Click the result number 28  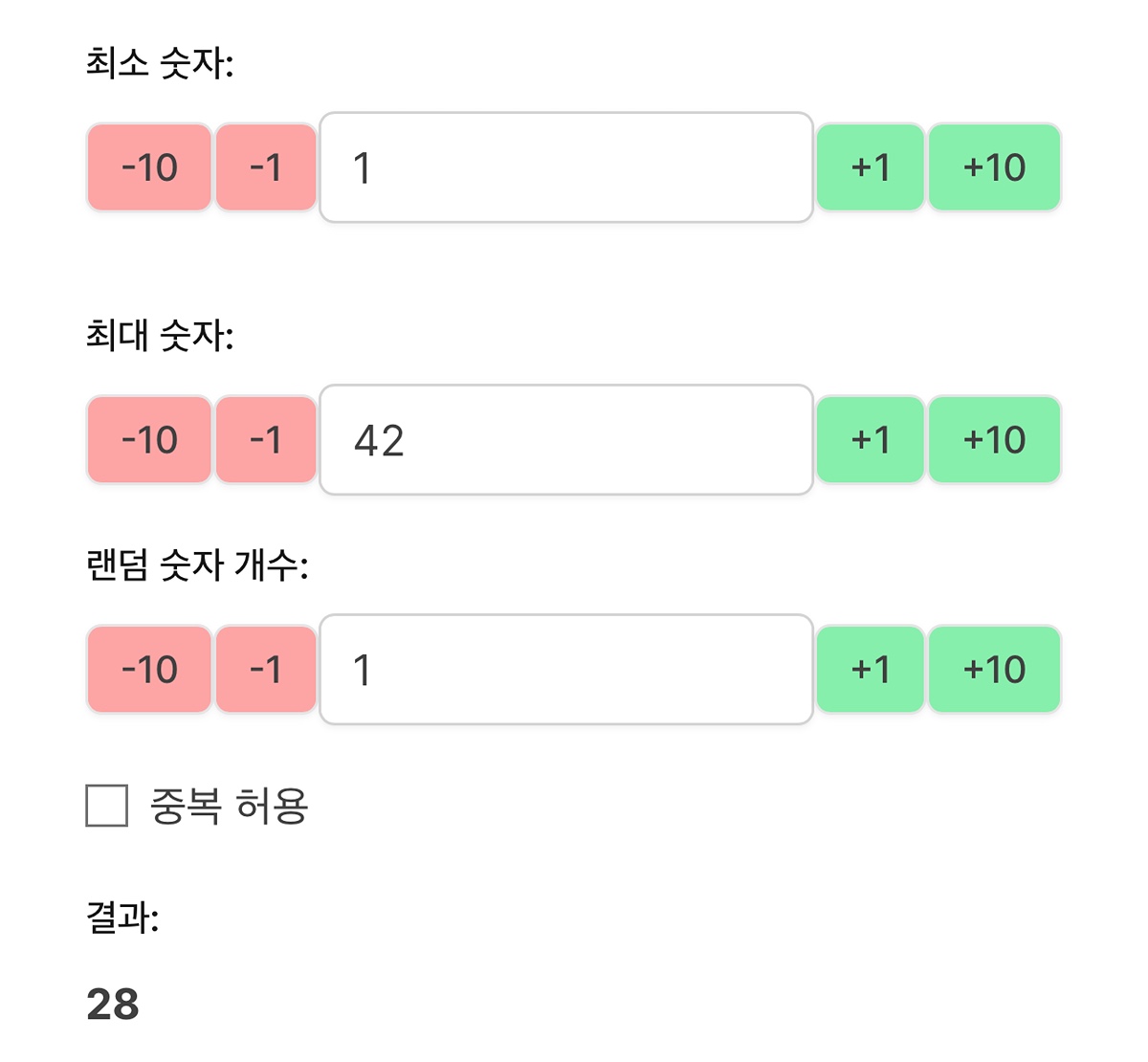113,1005
